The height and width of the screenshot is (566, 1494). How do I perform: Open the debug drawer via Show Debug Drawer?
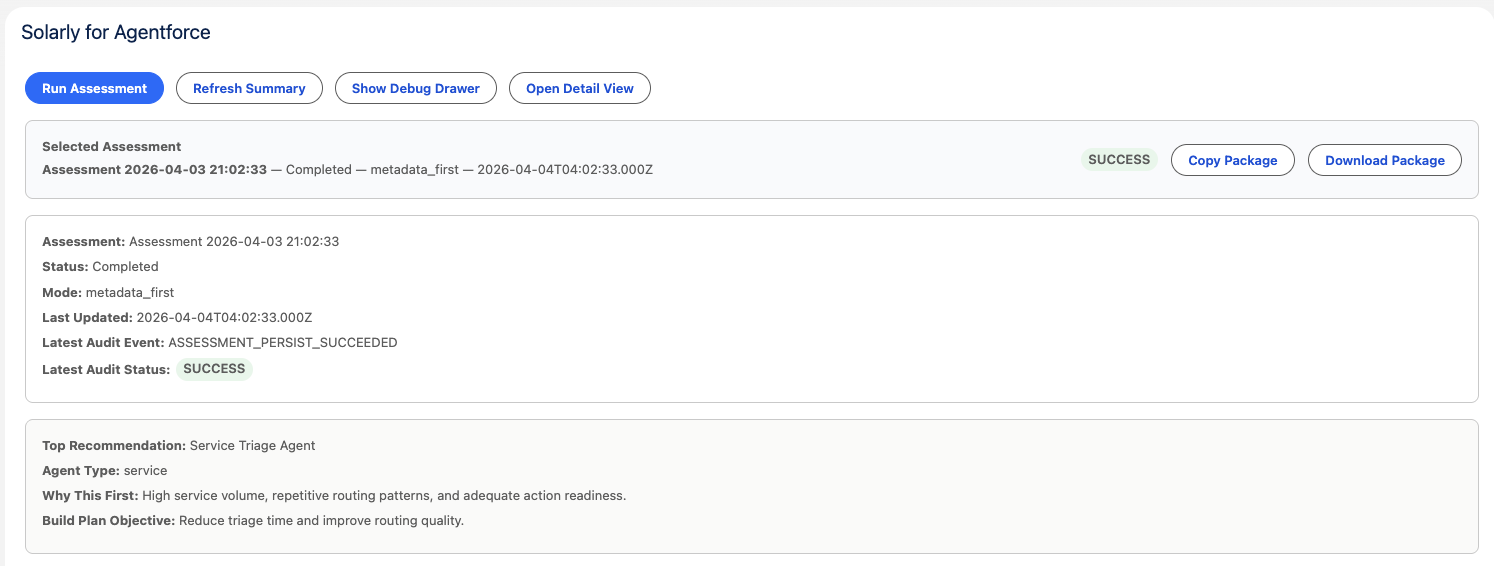tap(416, 88)
